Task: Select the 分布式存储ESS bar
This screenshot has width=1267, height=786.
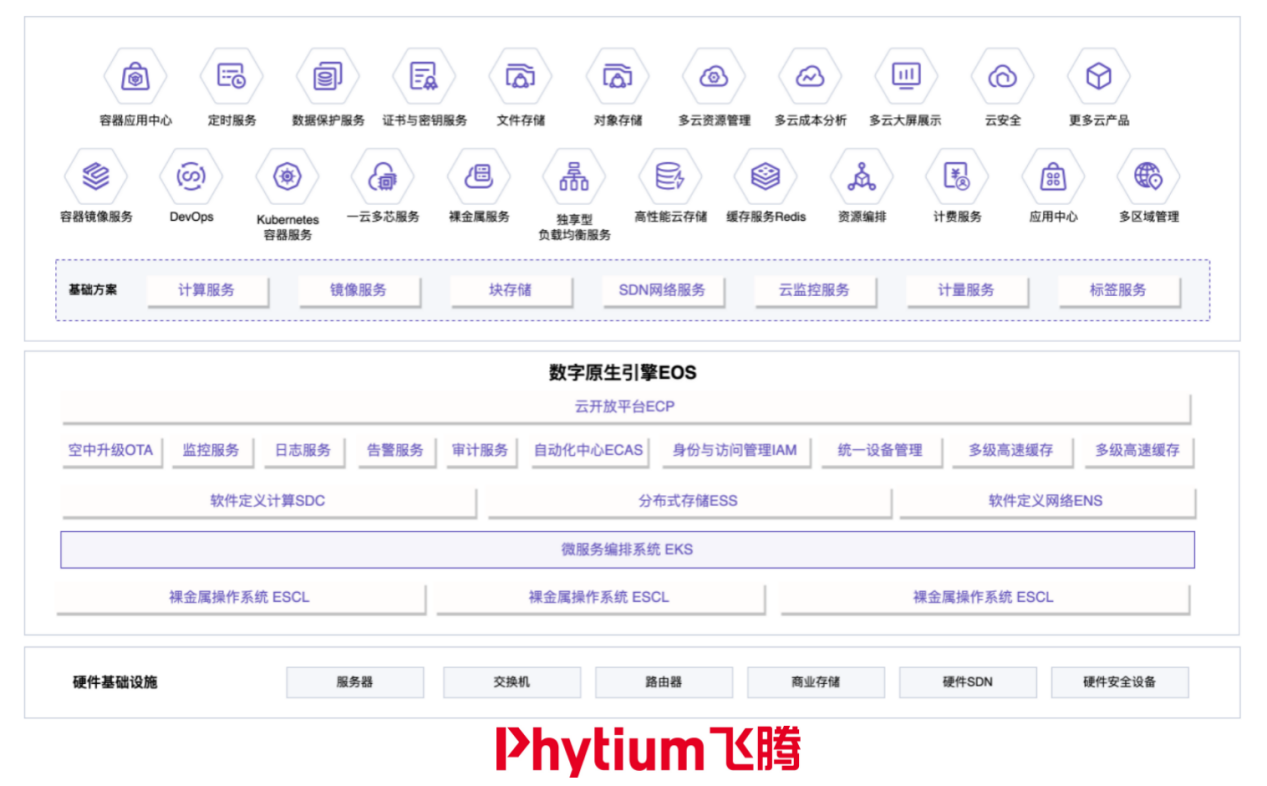Action: tap(688, 501)
